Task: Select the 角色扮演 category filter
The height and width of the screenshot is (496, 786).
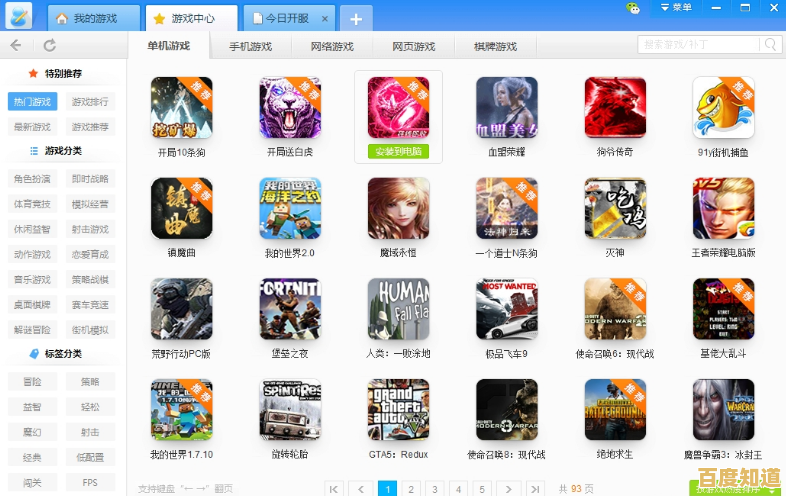Action: pos(32,179)
